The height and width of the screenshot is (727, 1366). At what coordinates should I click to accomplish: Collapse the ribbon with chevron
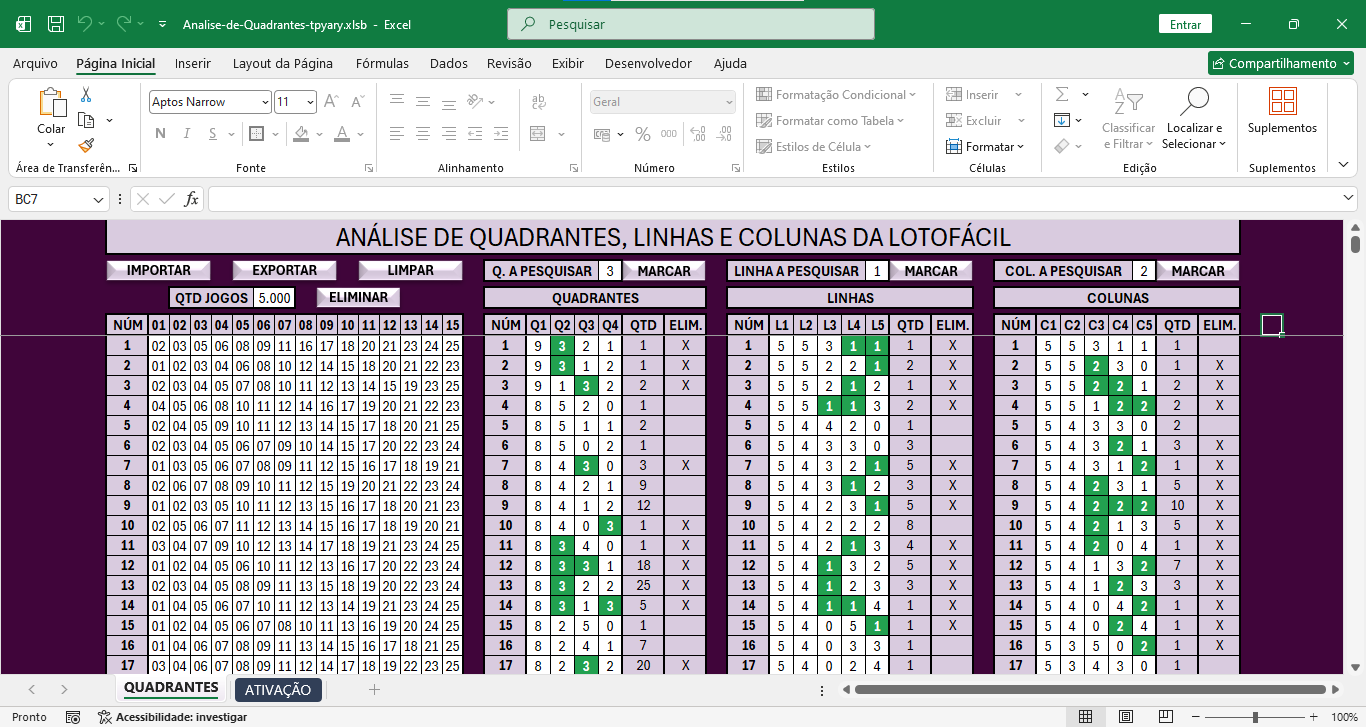coord(1343,164)
